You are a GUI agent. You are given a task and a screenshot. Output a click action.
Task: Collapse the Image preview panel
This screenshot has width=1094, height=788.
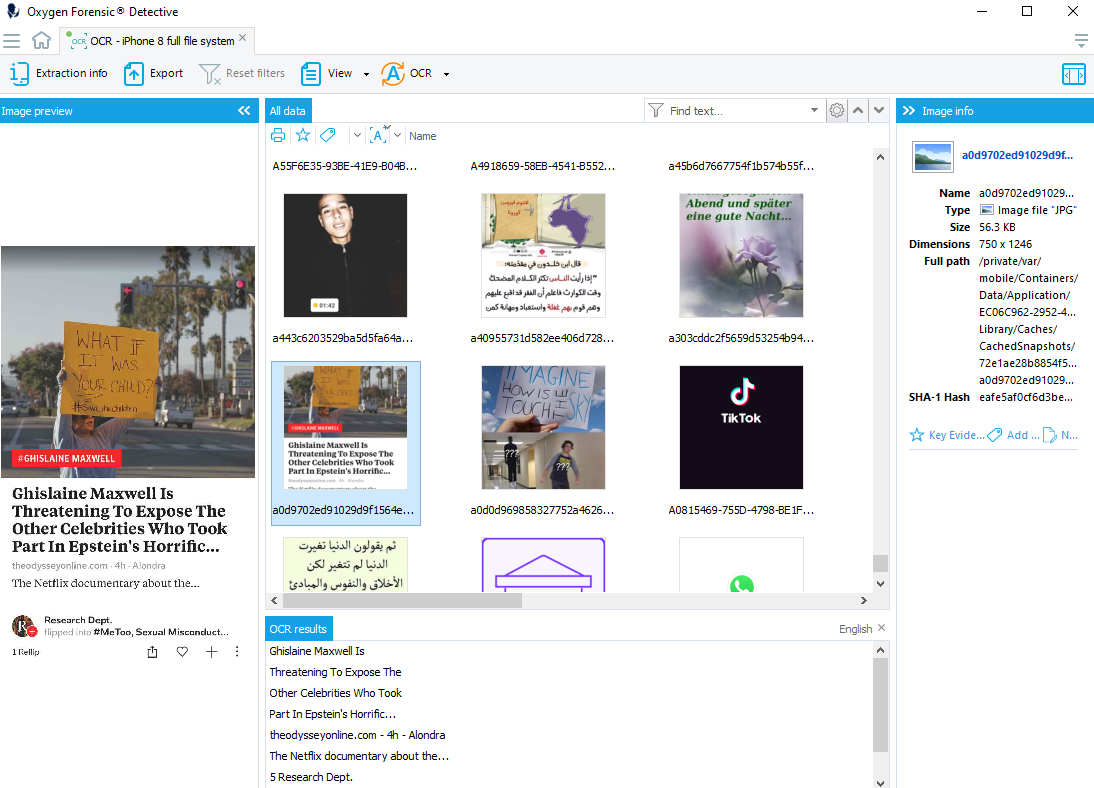pos(244,111)
